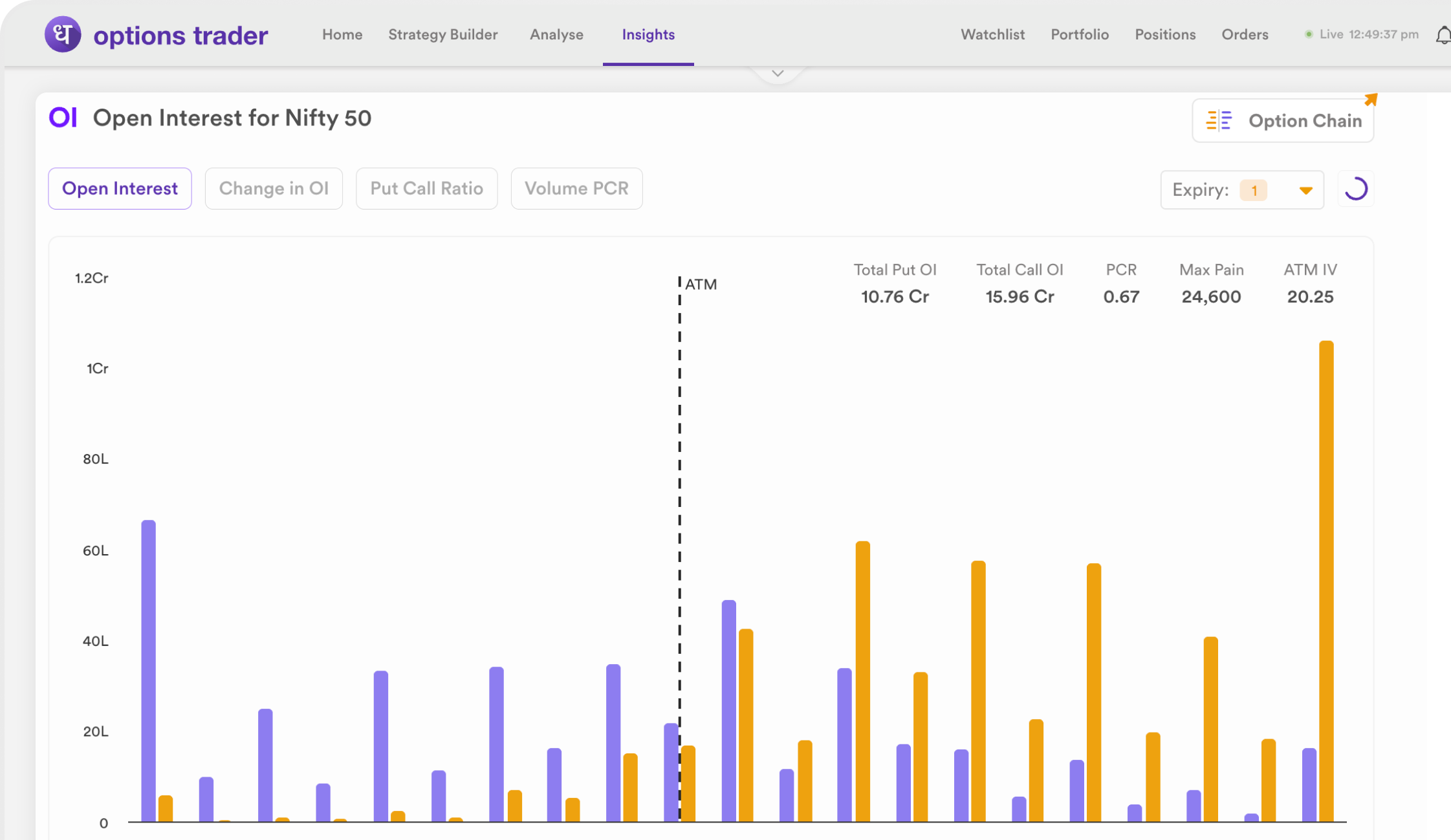The width and height of the screenshot is (1451, 840).
Task: Click the orange arrow on Option Chain
Action: pyautogui.click(x=1371, y=100)
